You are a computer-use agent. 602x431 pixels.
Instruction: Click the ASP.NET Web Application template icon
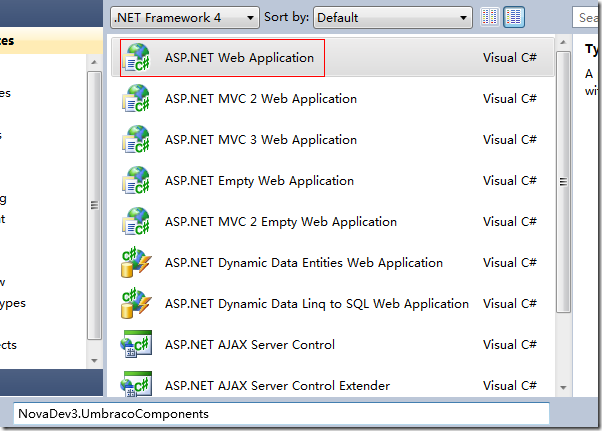(x=136, y=58)
